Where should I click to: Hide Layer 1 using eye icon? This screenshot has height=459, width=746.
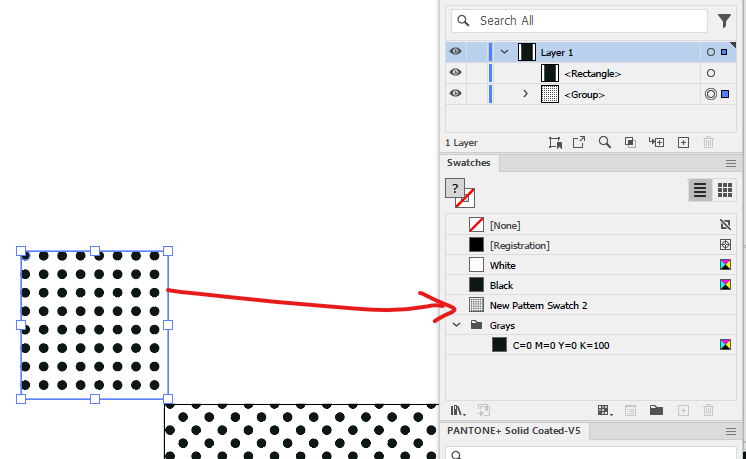click(x=455, y=51)
